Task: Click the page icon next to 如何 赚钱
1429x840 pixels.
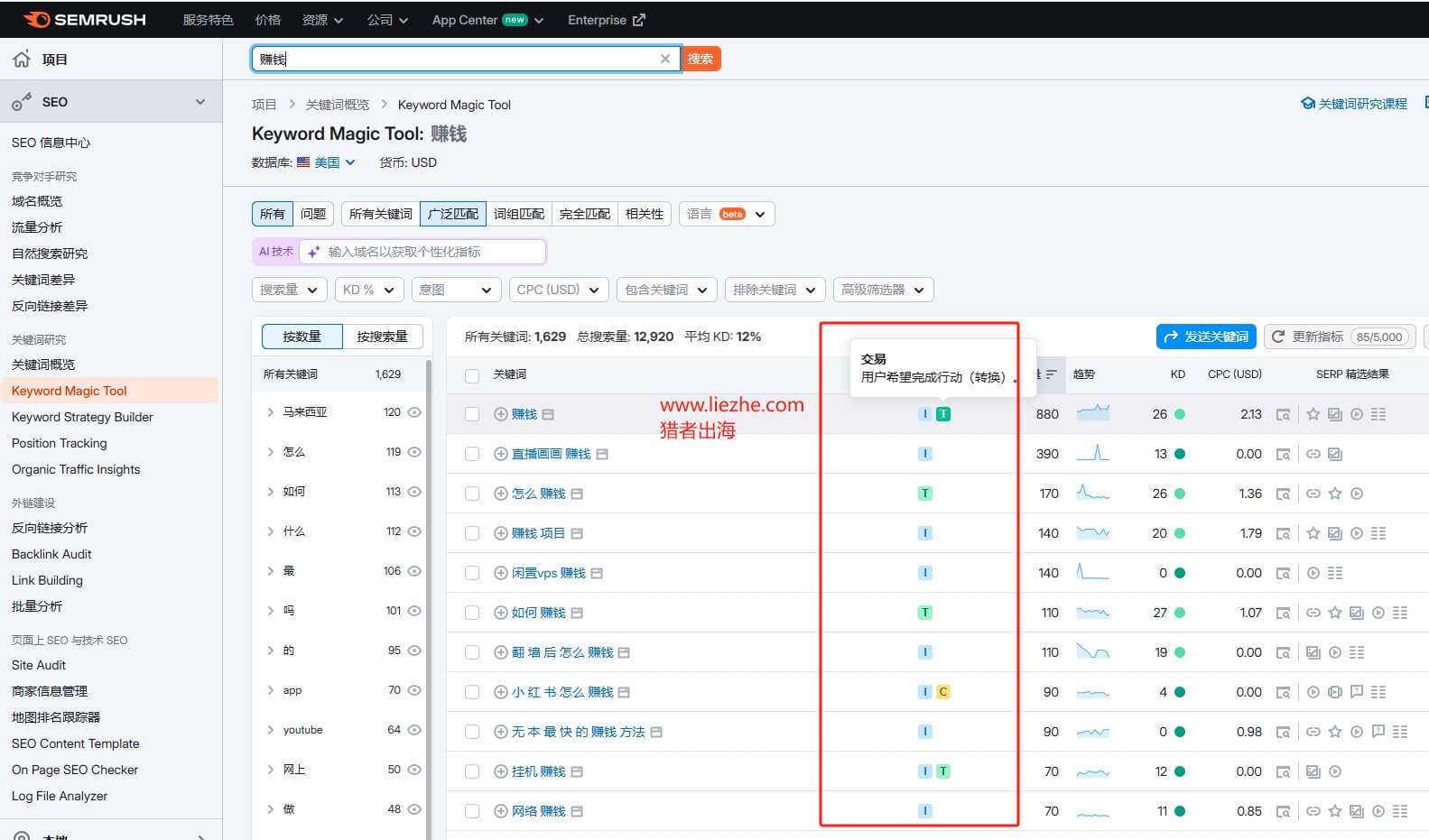Action: [x=577, y=613]
